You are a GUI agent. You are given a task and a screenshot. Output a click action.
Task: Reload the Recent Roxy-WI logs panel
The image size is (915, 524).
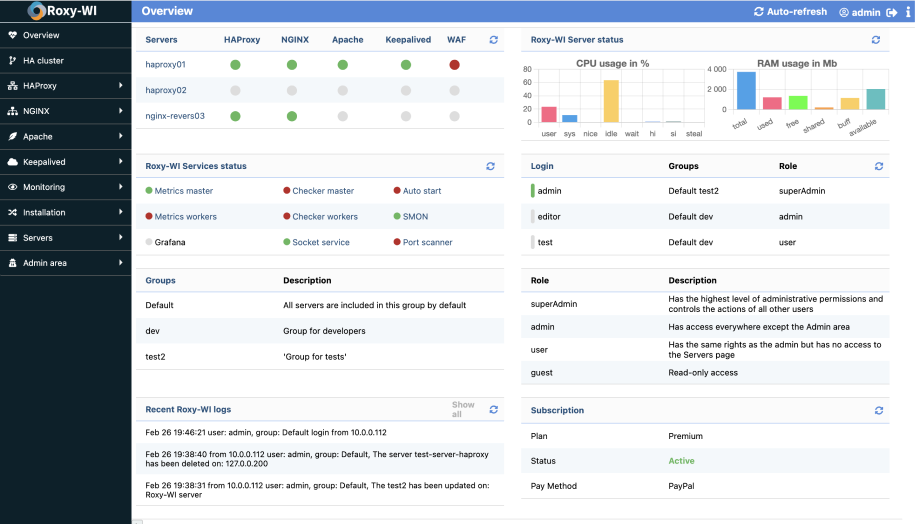[493, 410]
